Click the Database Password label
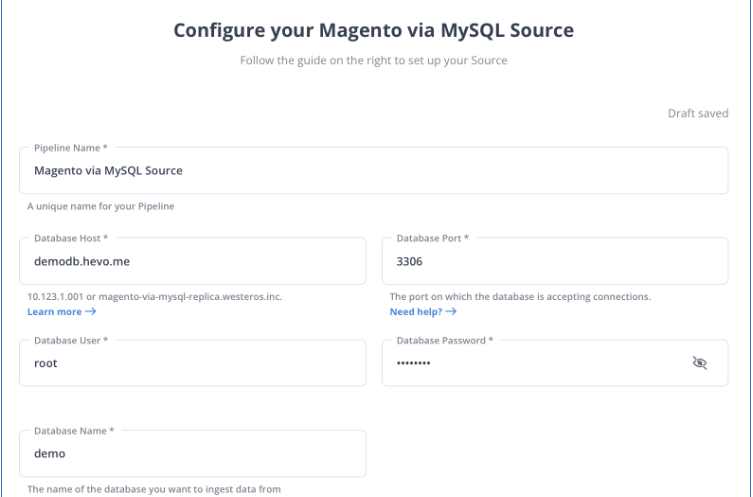 (x=445, y=340)
